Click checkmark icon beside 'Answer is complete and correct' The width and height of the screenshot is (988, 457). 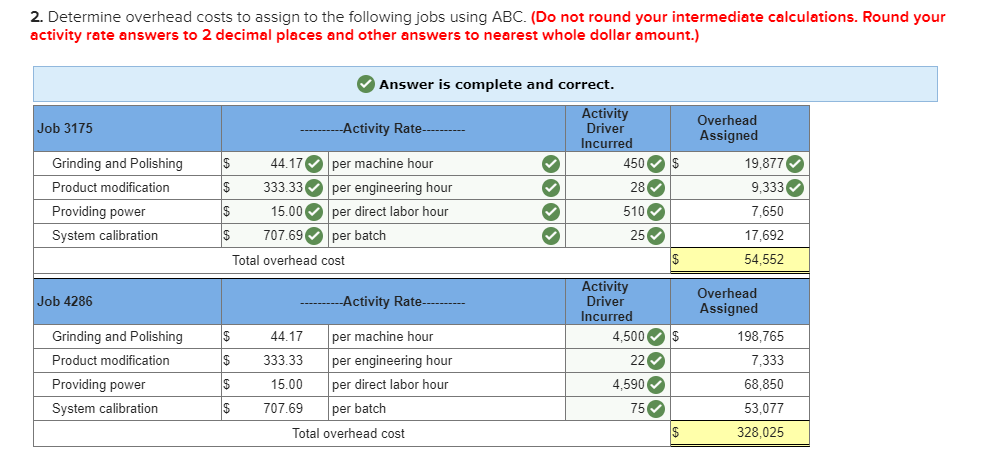pos(365,84)
